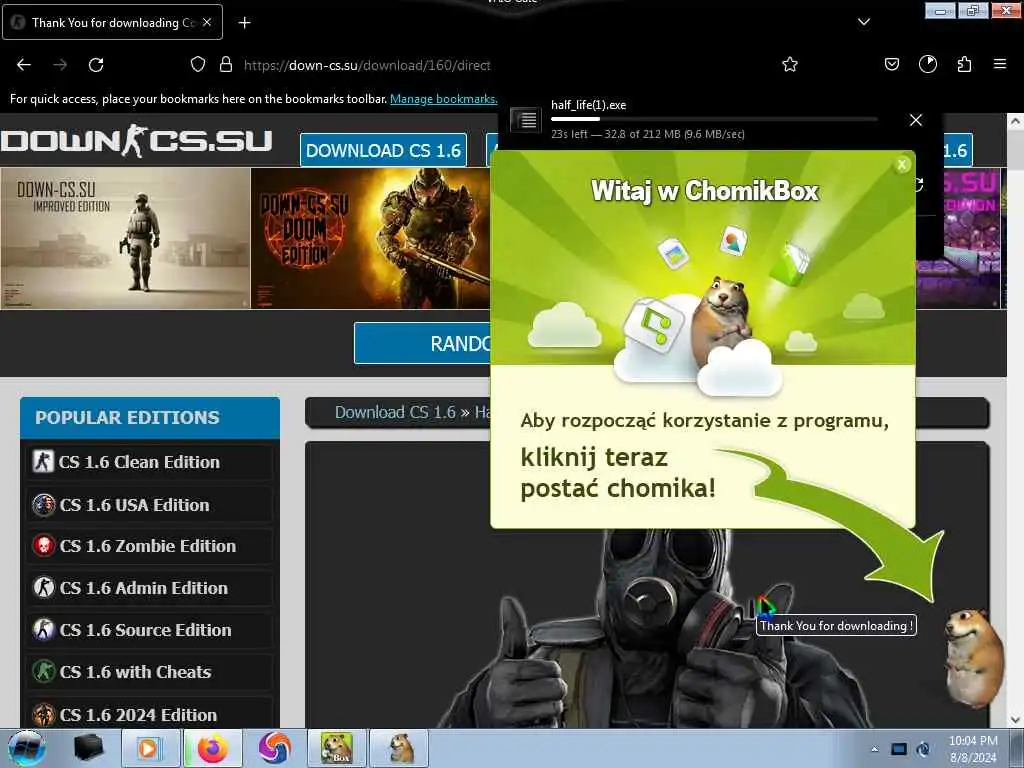
Task: Close the 'Thank You for downloading' tab
Action: click(x=207, y=22)
